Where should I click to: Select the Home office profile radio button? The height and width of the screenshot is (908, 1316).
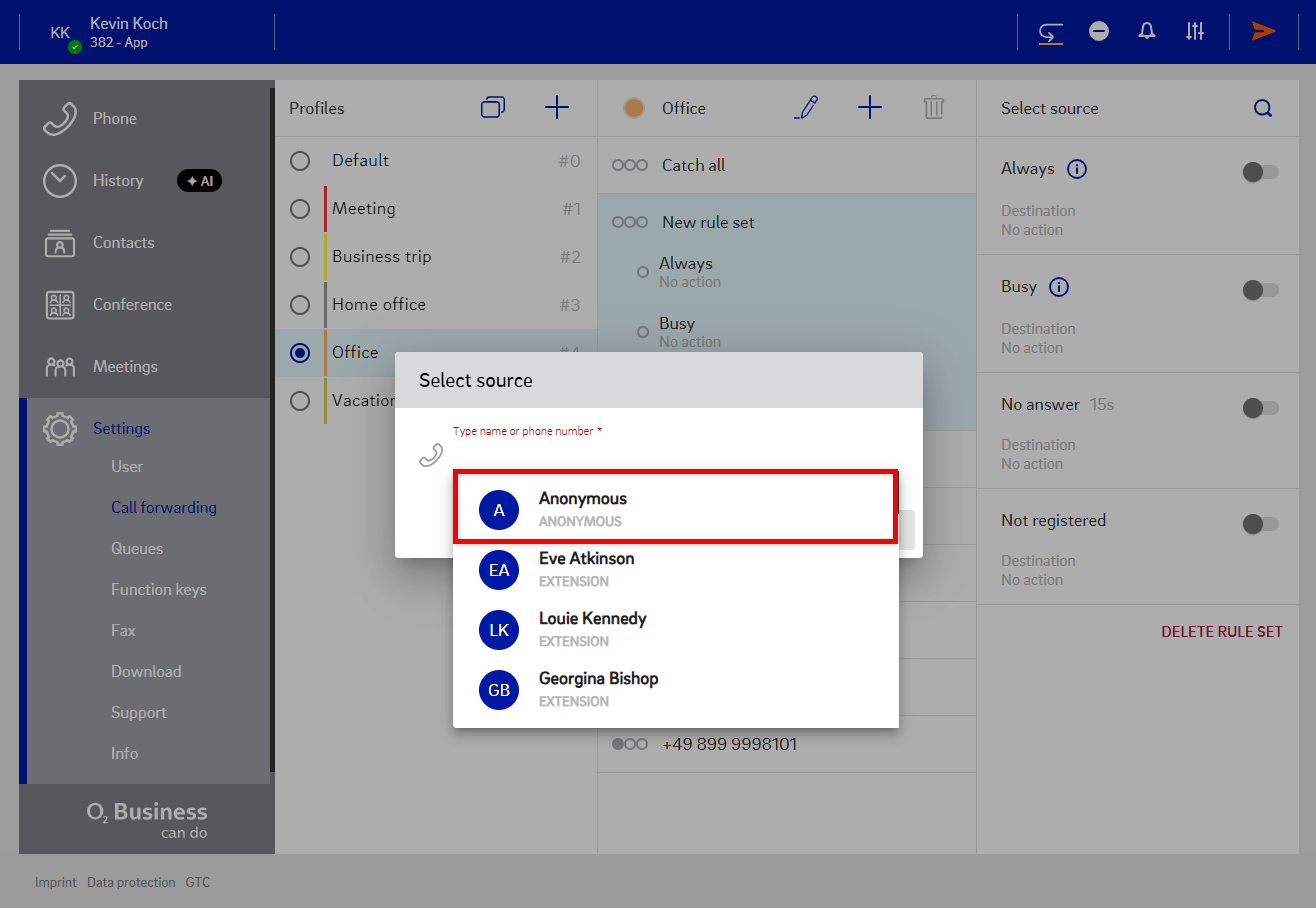pos(300,305)
